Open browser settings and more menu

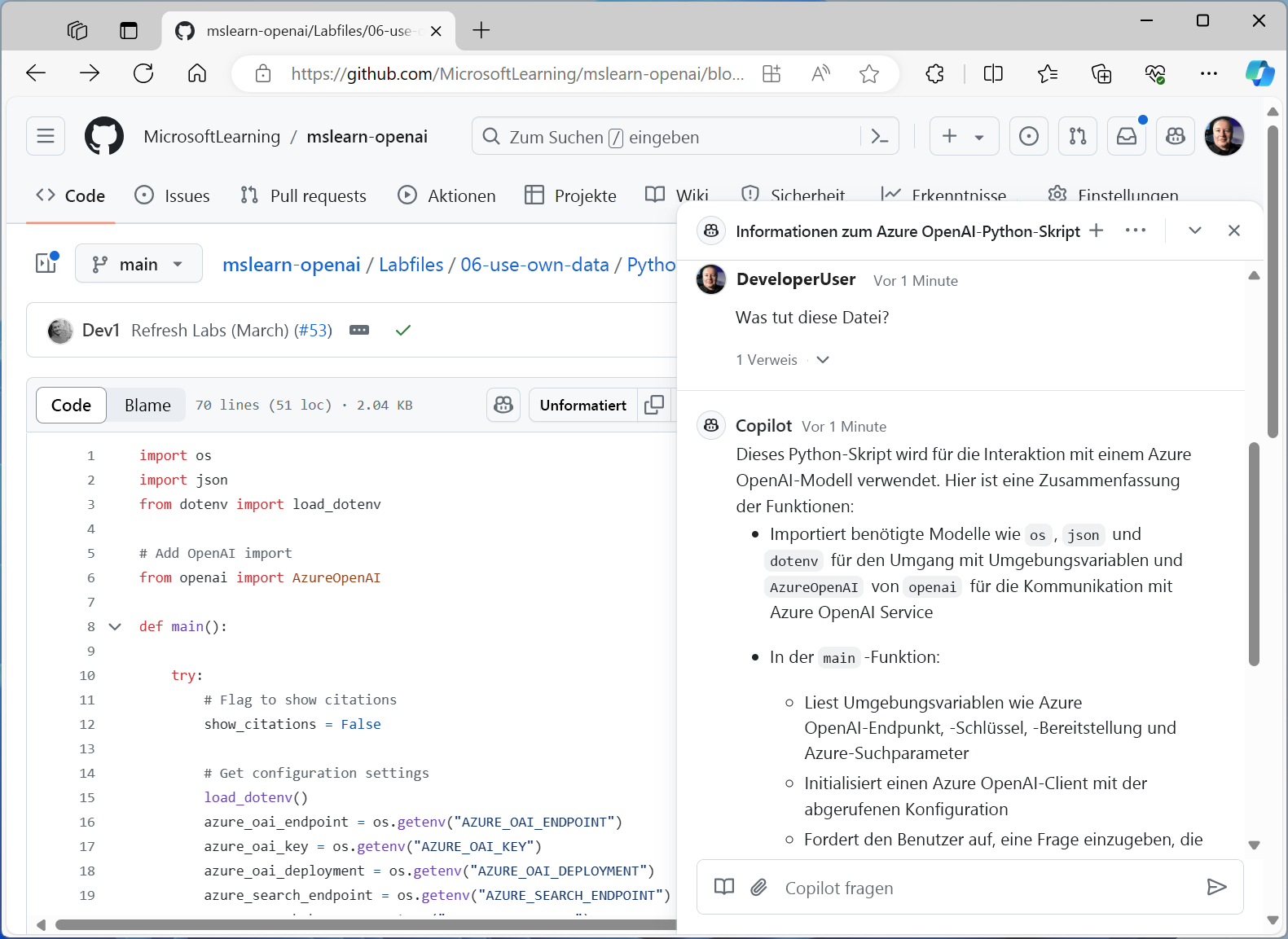(1209, 73)
